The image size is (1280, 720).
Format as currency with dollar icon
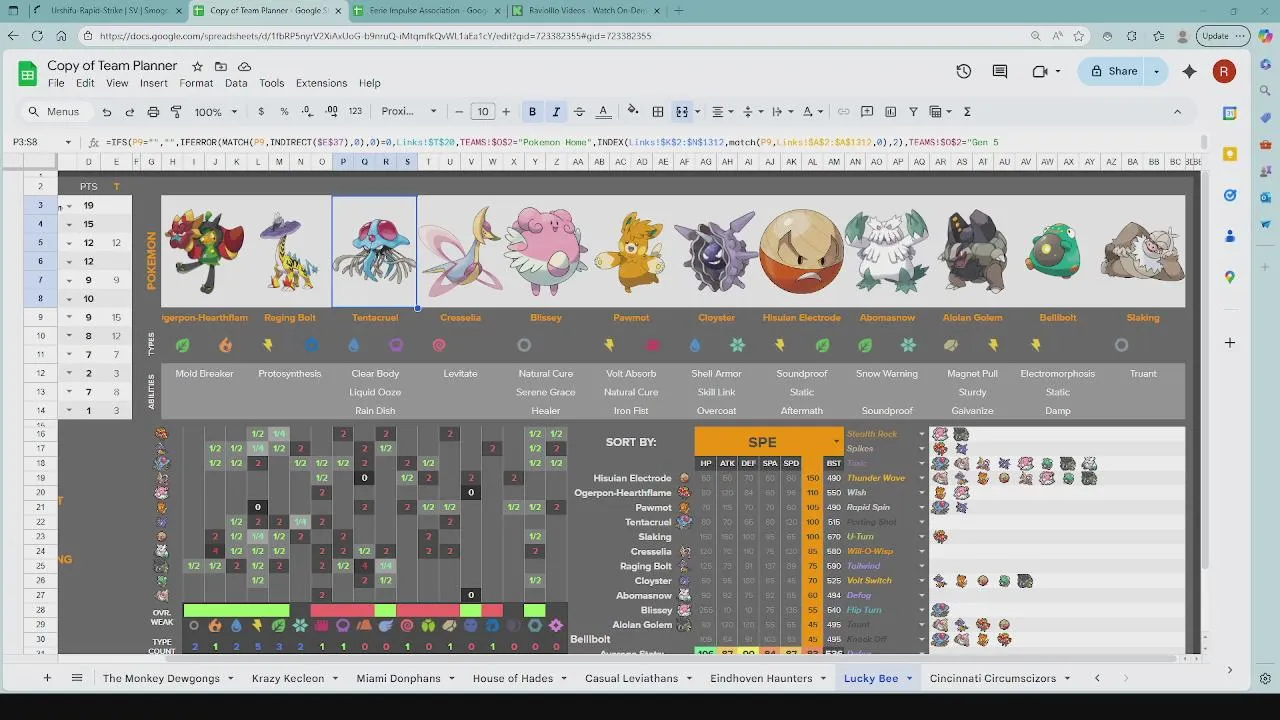(x=261, y=112)
